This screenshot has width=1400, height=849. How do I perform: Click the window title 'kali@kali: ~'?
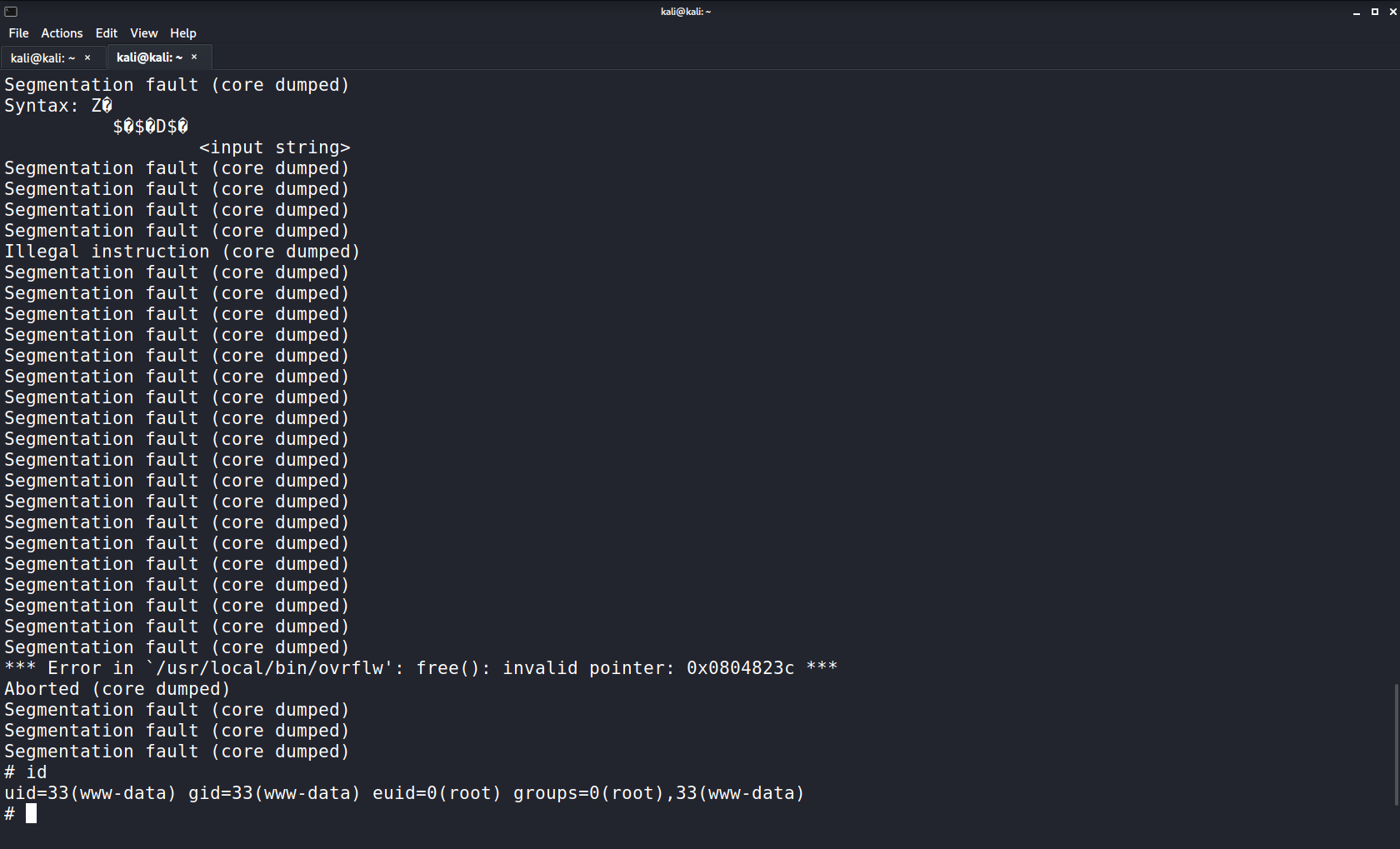coord(686,12)
